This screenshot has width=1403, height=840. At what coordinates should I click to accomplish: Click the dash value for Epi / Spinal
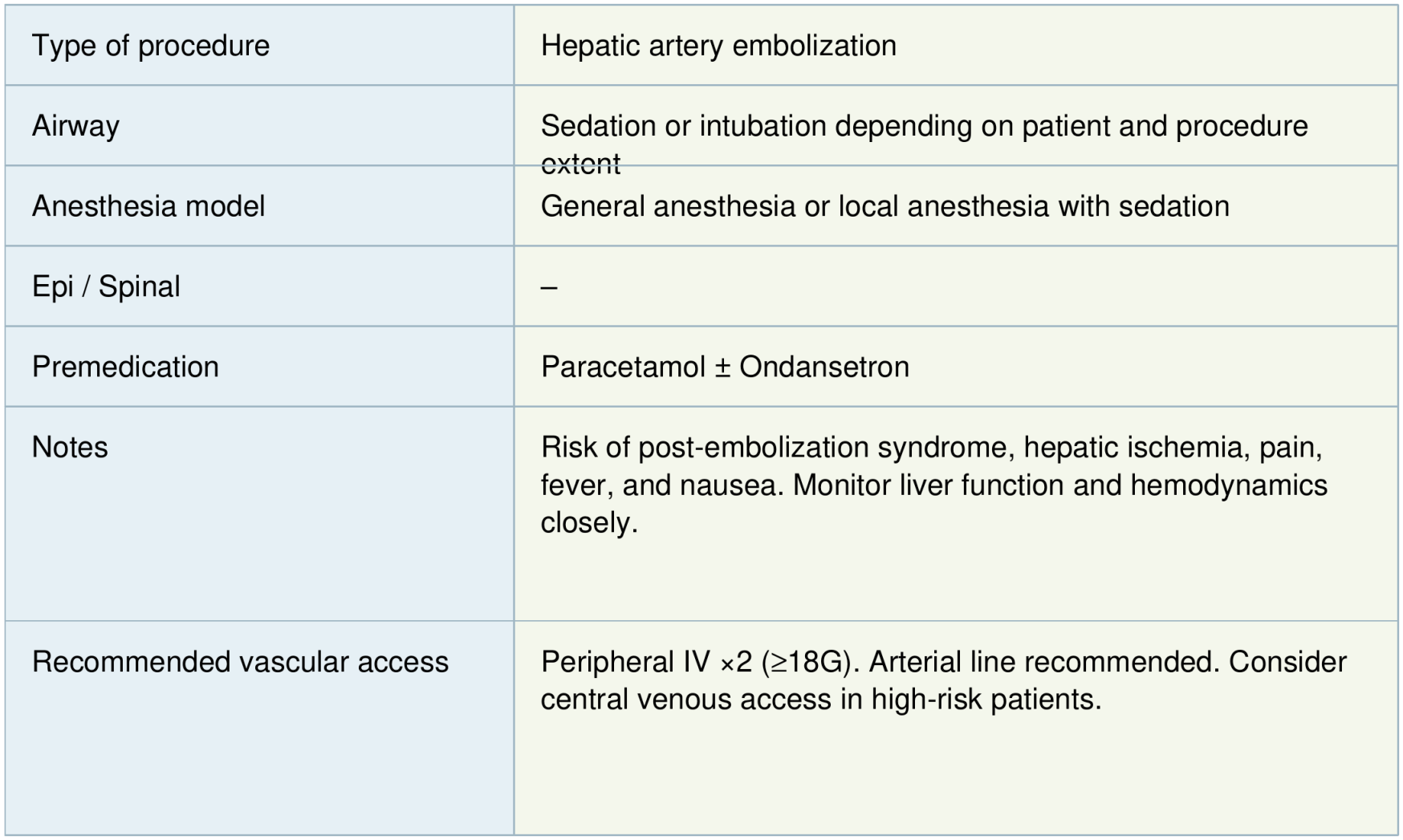tap(549, 286)
